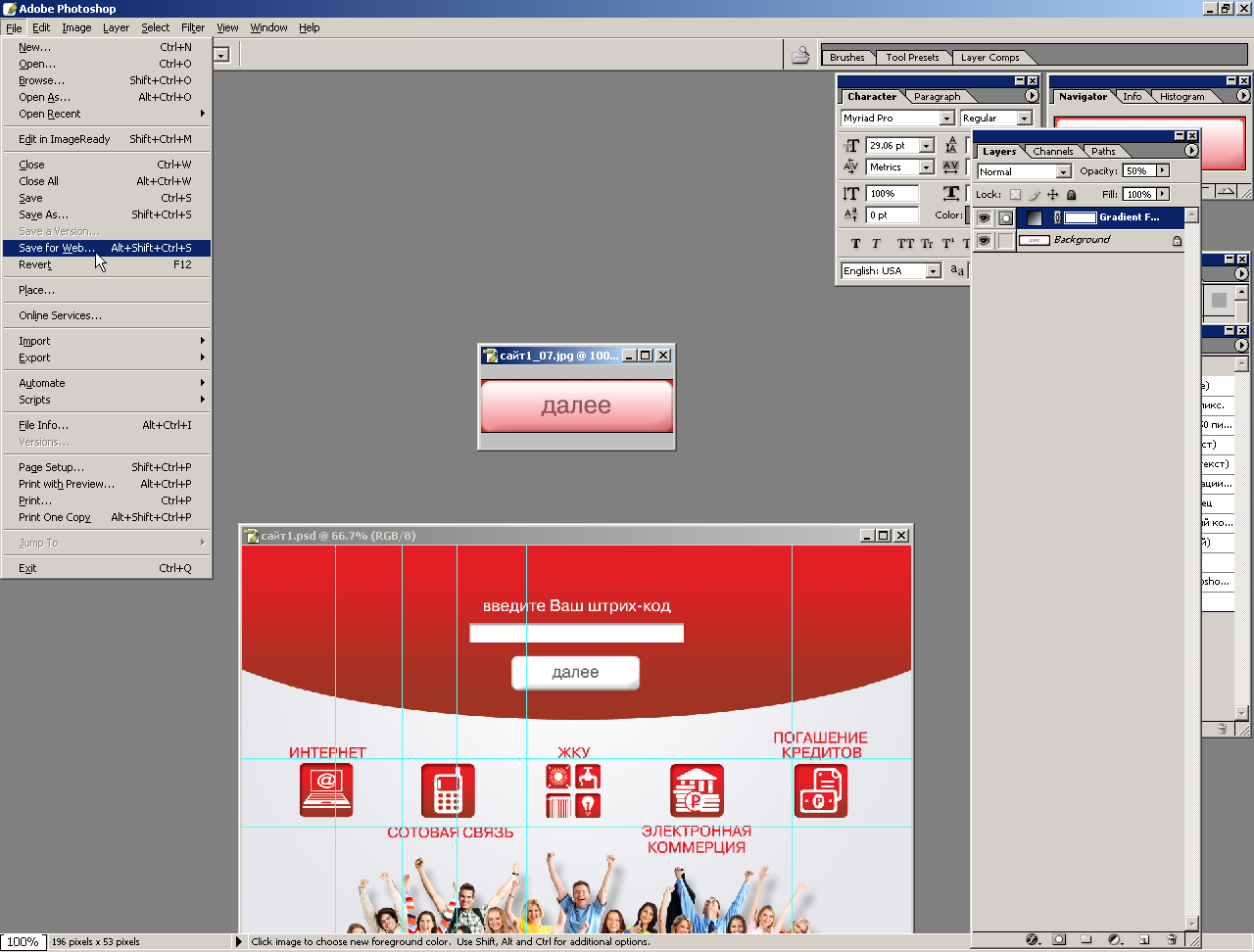Viewport: 1254px width, 952px height.
Task: Click the baseline shift 0 pt field
Action: click(892, 215)
